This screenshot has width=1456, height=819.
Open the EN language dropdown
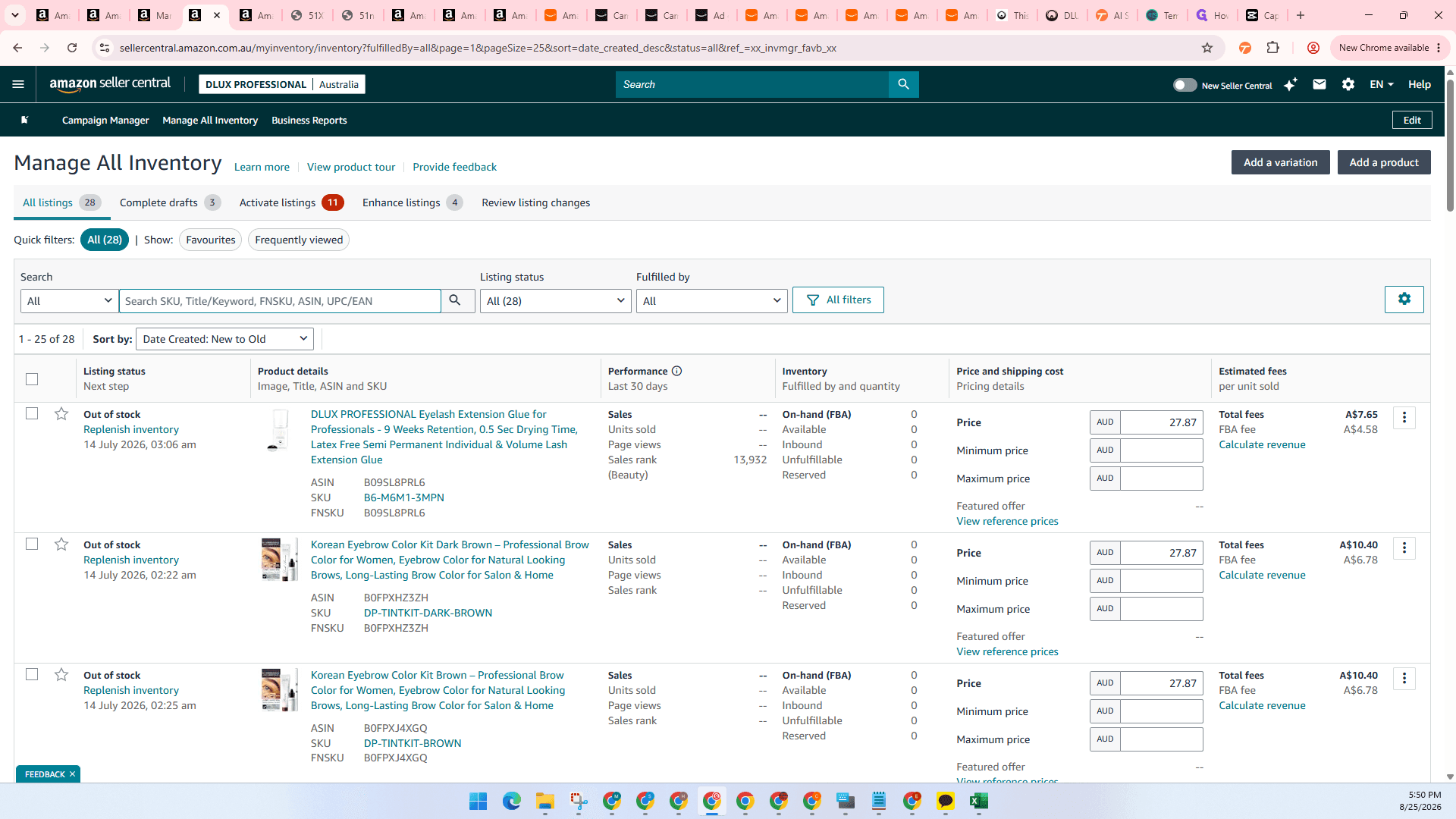coord(1382,84)
